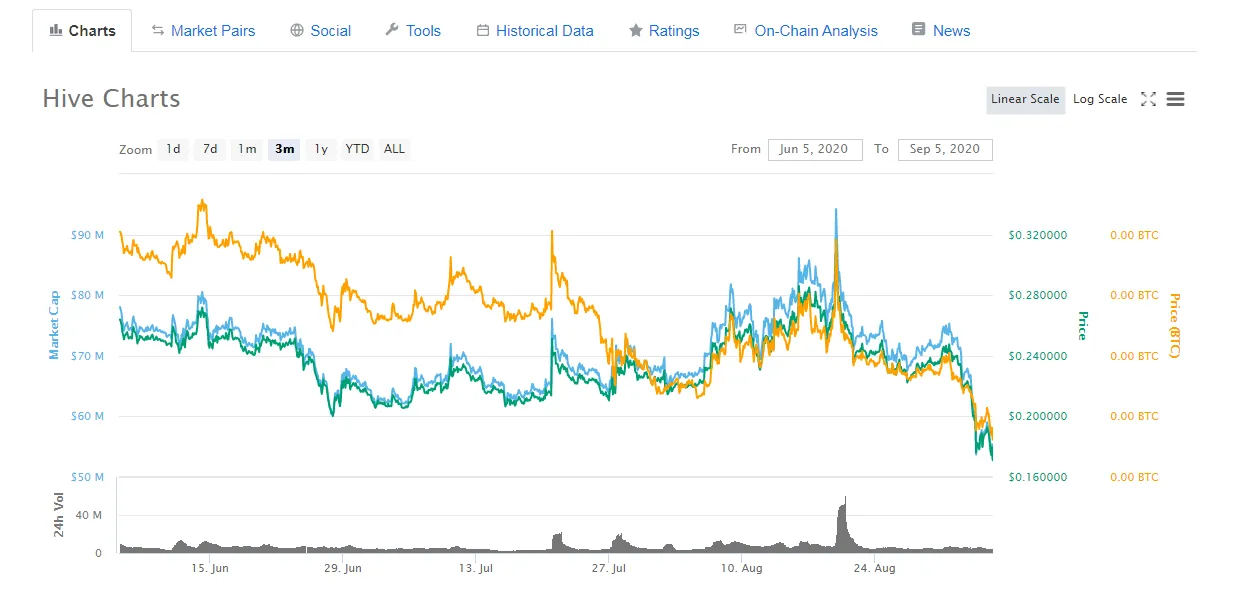Click the orange Price (BTC) axis label
The image size is (1242, 598).
pos(1174,327)
